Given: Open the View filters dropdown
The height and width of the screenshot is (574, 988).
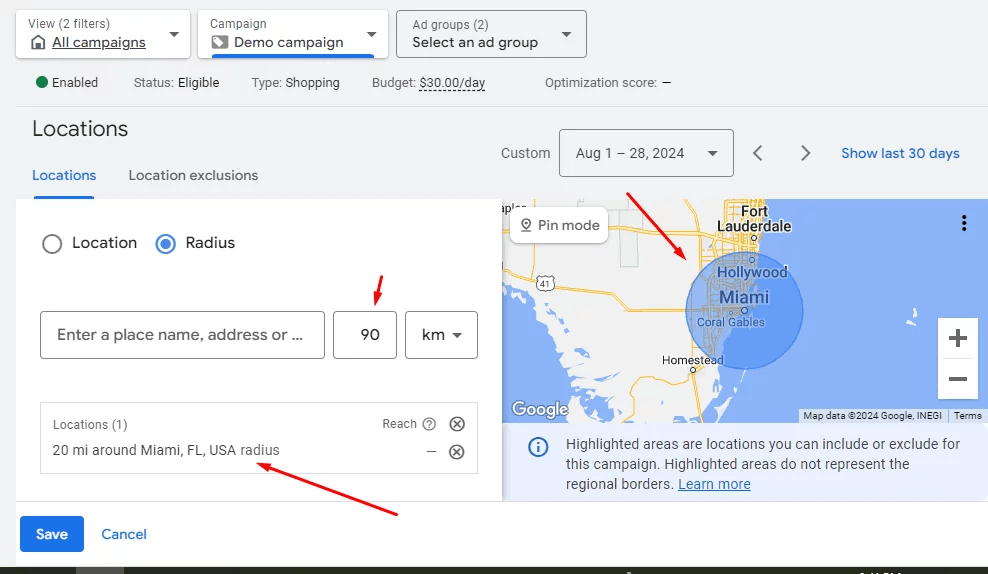Looking at the screenshot, I should 103,34.
